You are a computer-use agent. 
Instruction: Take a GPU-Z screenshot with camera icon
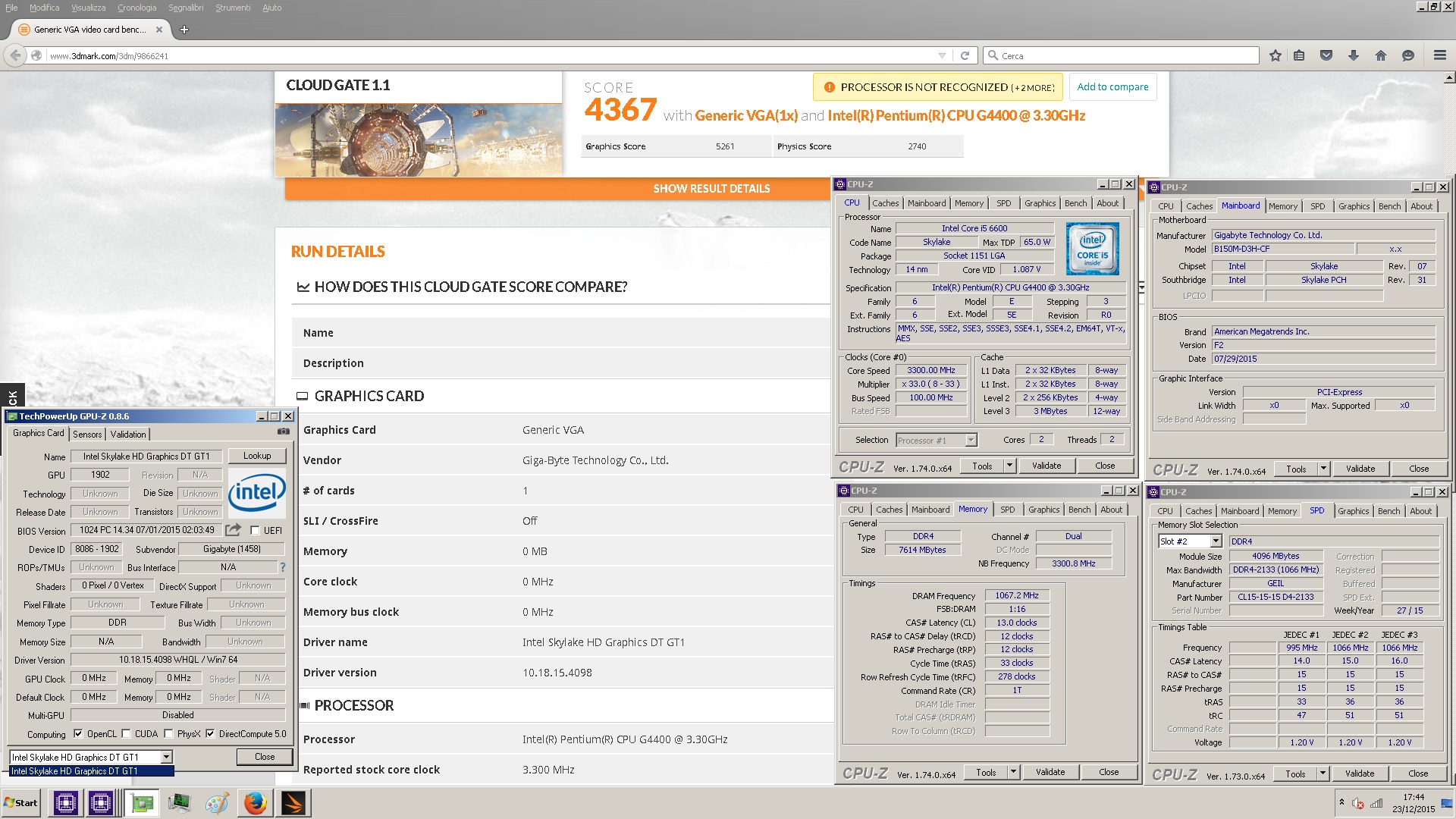click(x=284, y=431)
